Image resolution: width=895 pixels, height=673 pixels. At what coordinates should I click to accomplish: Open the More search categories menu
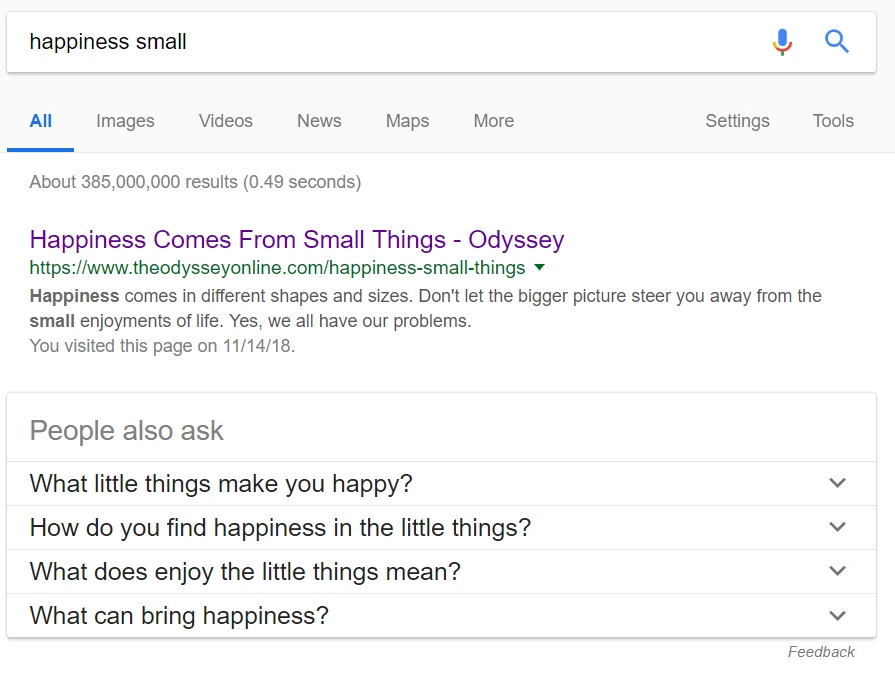tap(494, 121)
